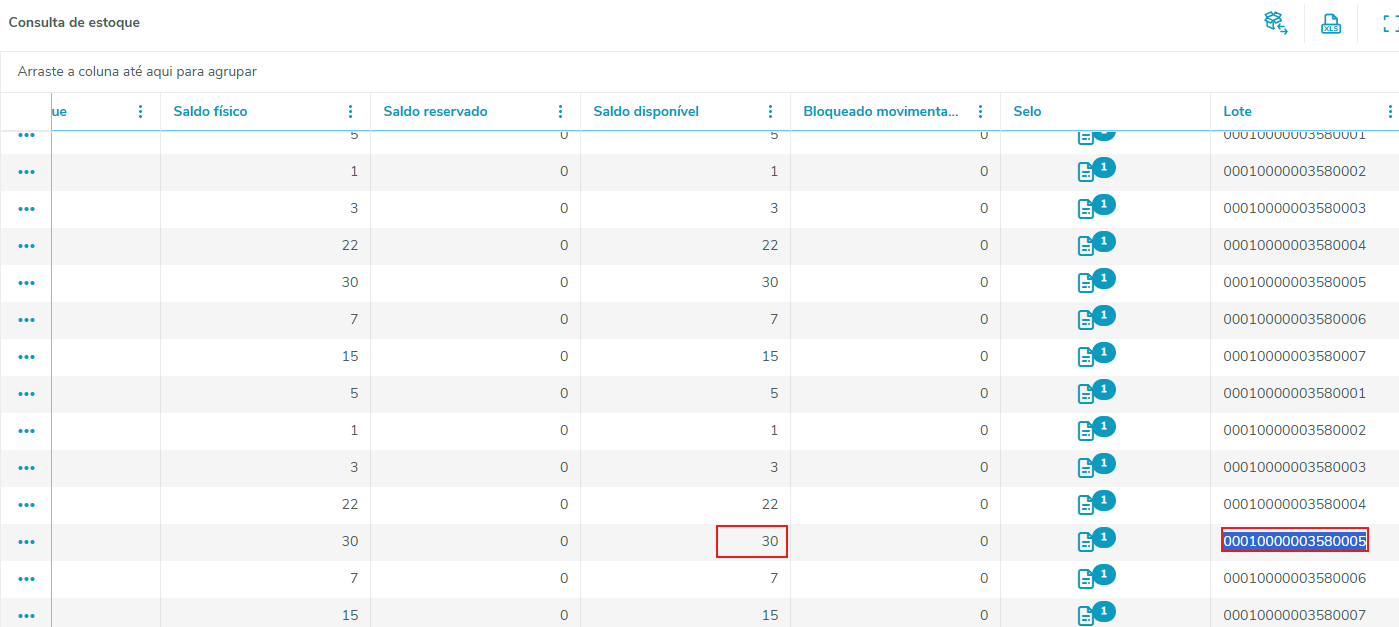
Task: Sort by the Lote column header
Action: [x=1237, y=112]
